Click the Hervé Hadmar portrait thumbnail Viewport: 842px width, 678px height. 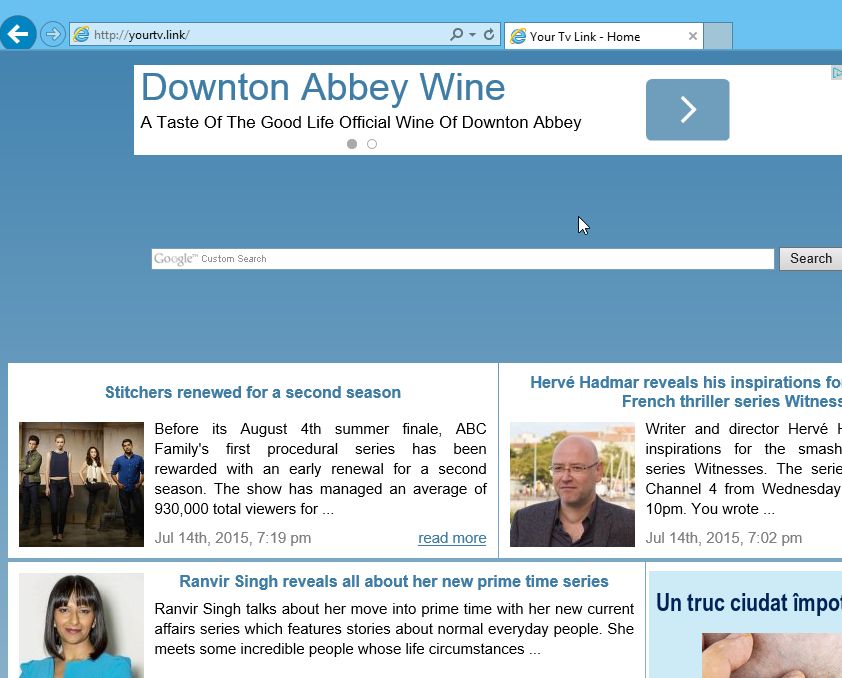pyautogui.click(x=572, y=484)
